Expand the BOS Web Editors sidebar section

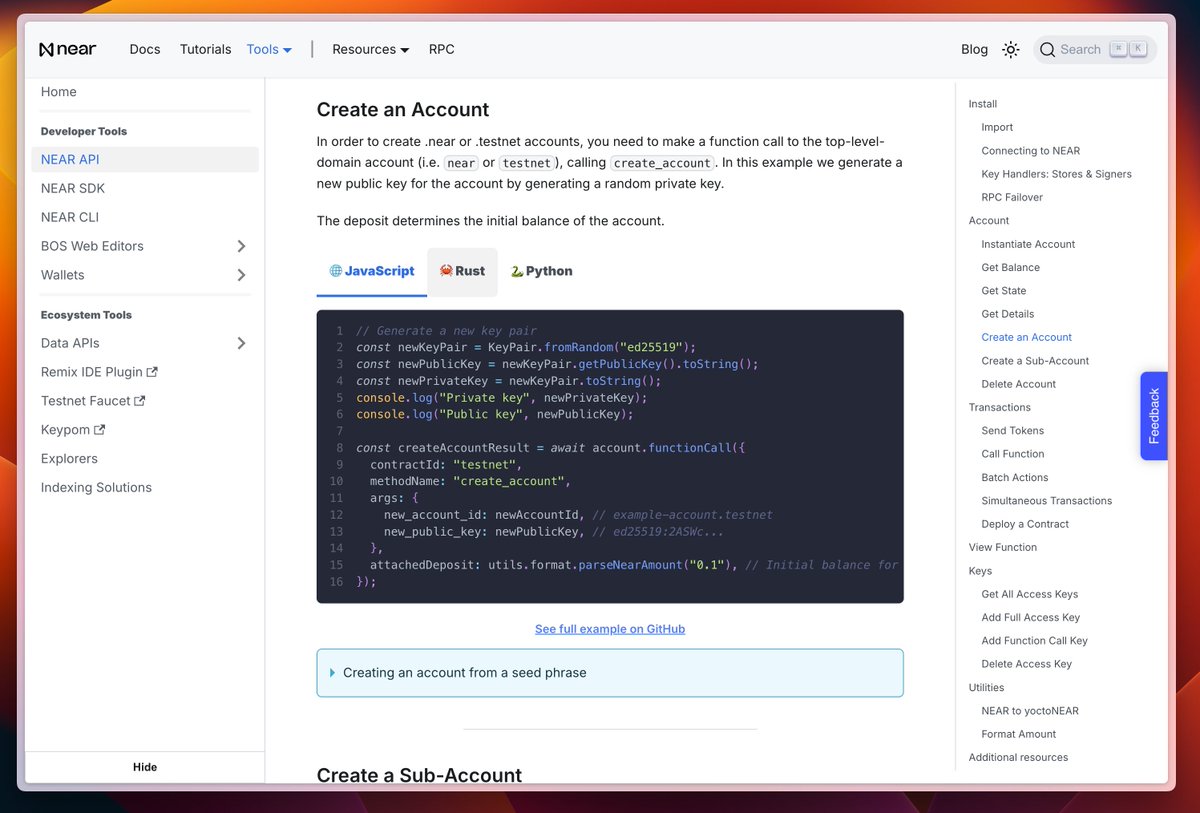click(x=241, y=246)
